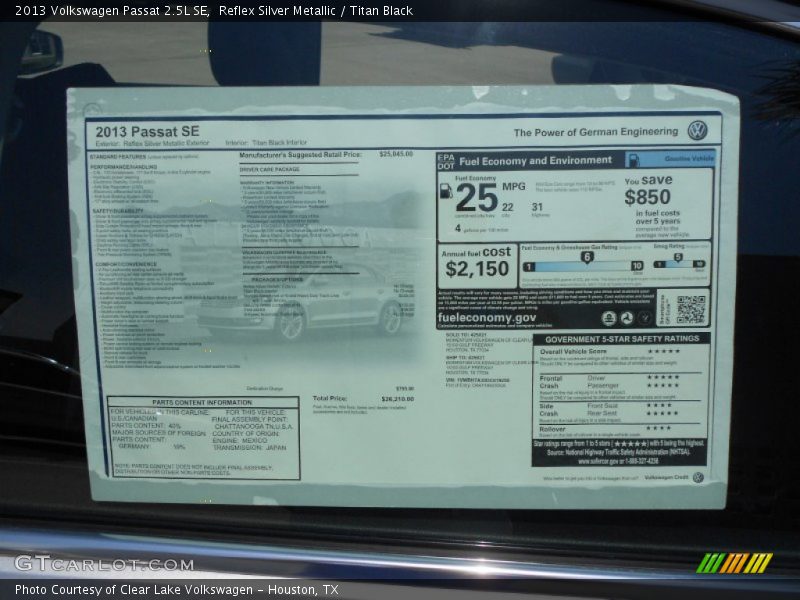Click 'STANDARD FEATURES' heading
Screen dimensions: 800x600
click(118, 157)
